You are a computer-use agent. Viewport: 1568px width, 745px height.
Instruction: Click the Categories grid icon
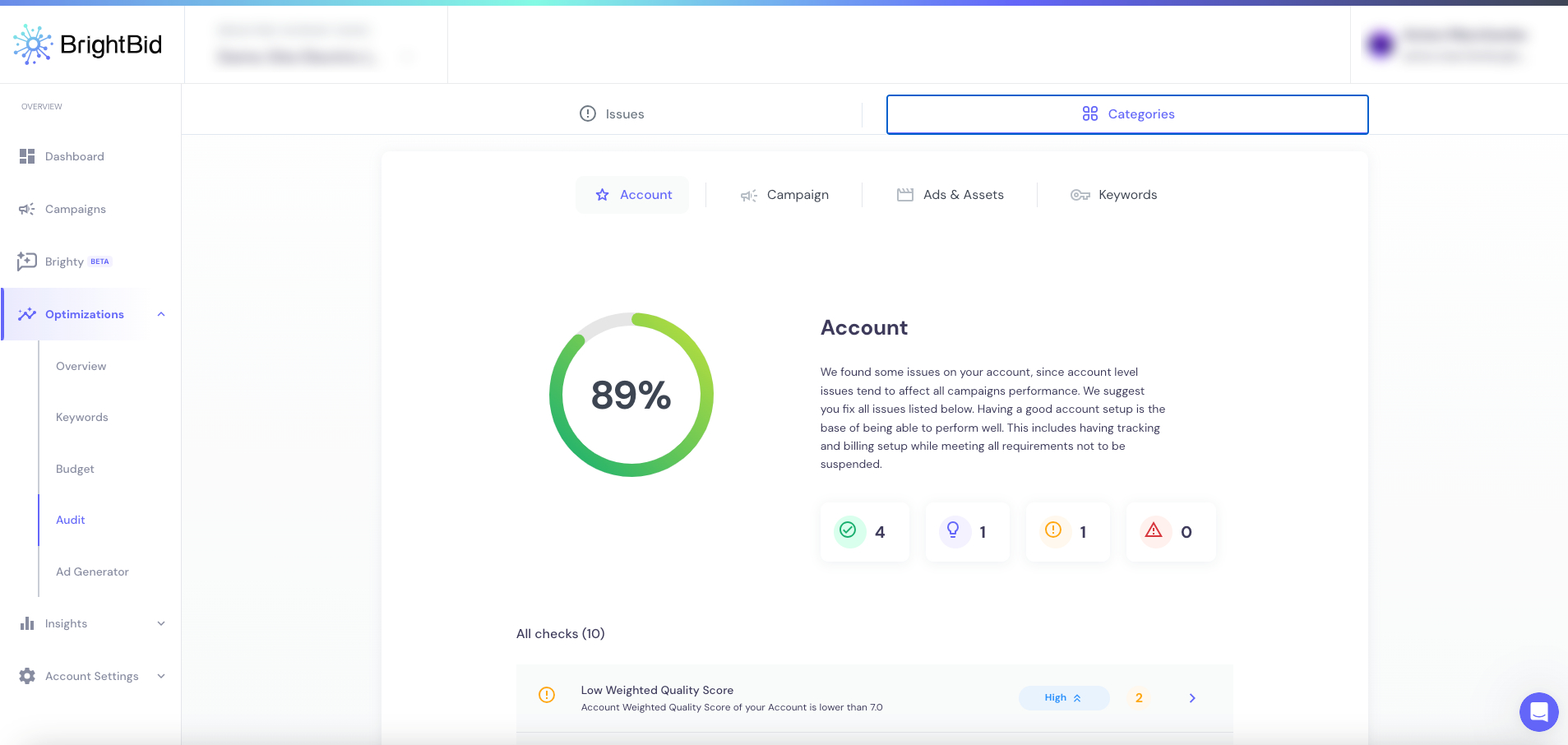tap(1090, 113)
